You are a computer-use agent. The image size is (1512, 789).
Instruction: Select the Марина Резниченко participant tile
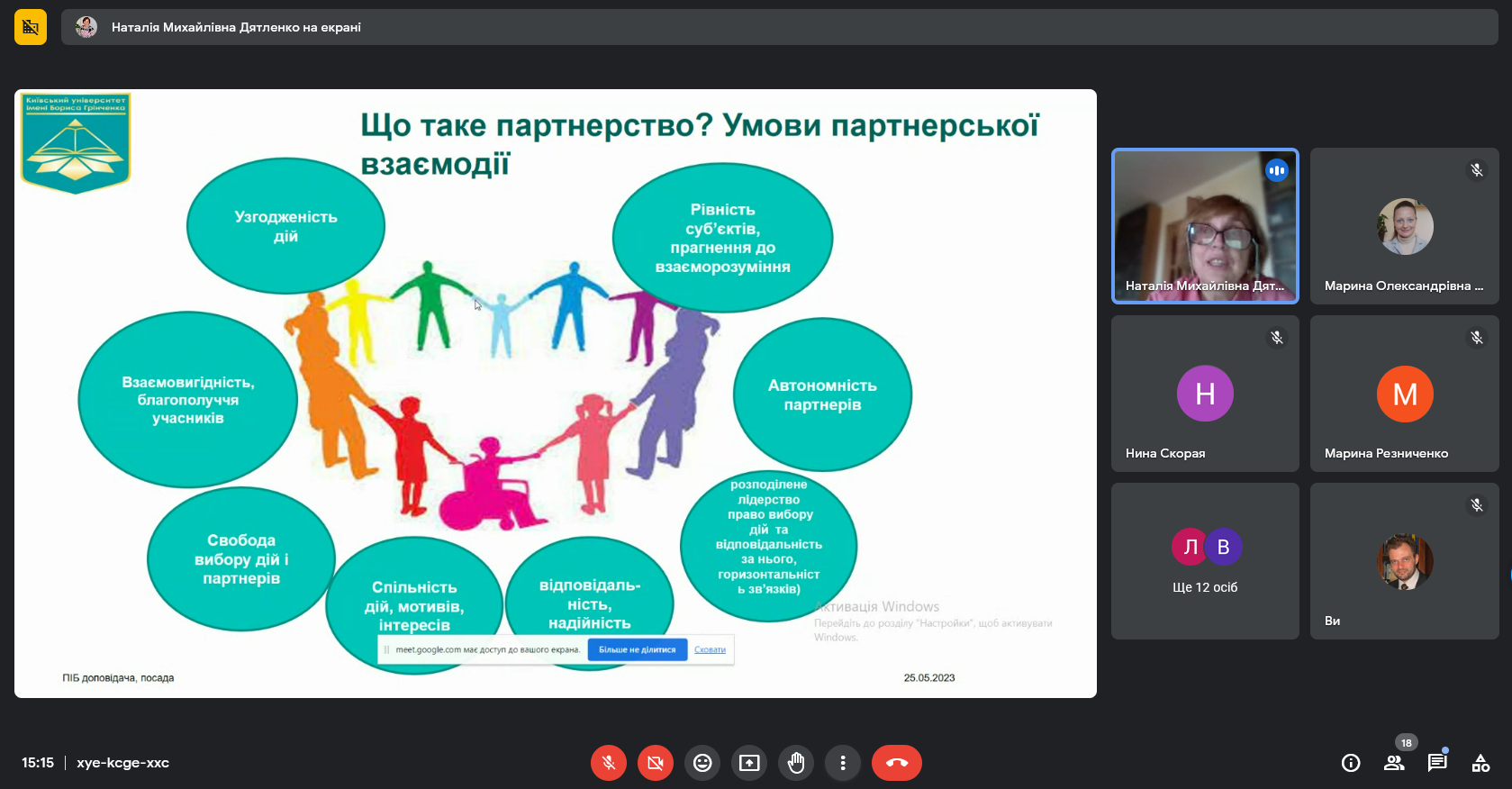click(1404, 394)
